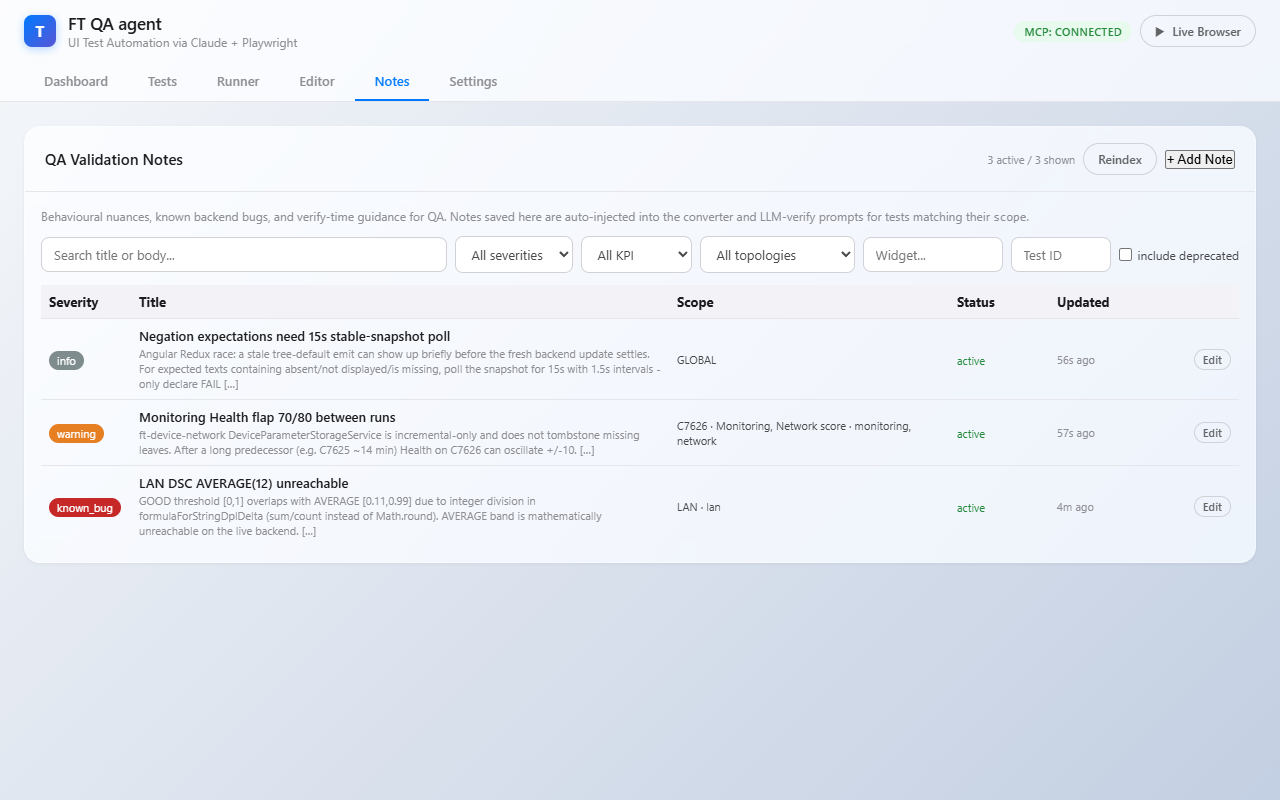Viewport: 1280px width, 800px height.
Task: Enable the include deprecated checkbox
Action: pos(1126,255)
